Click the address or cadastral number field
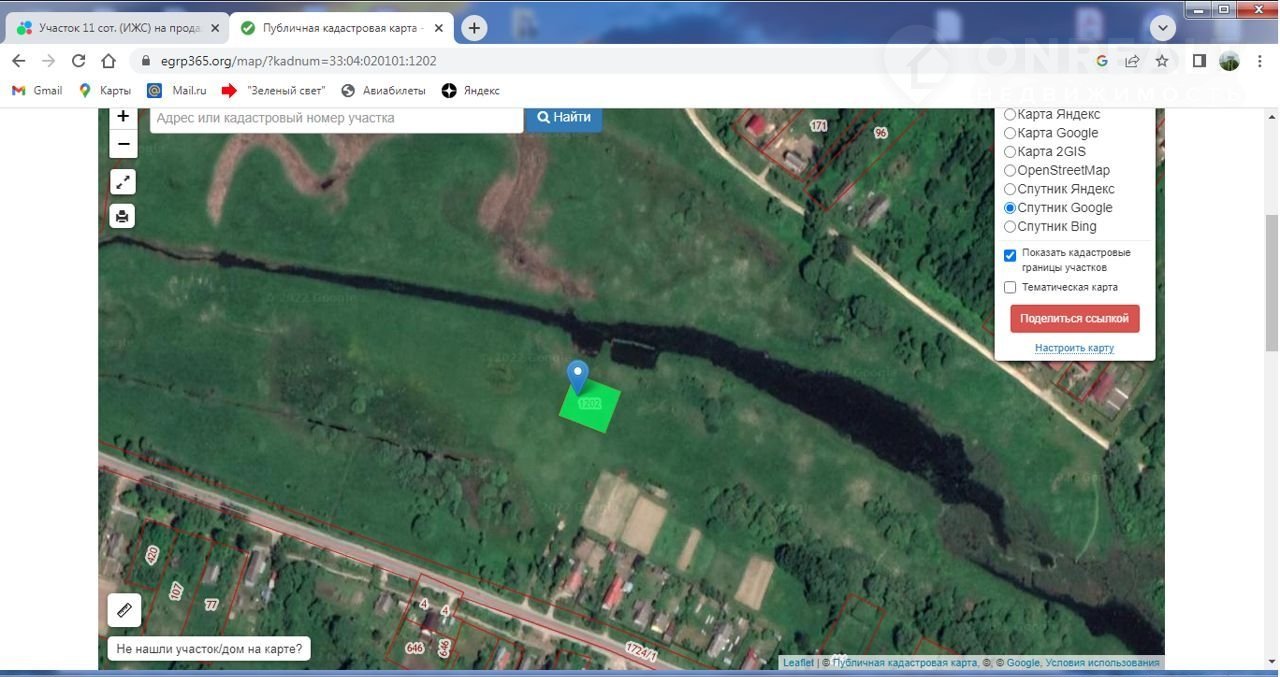 click(336, 118)
